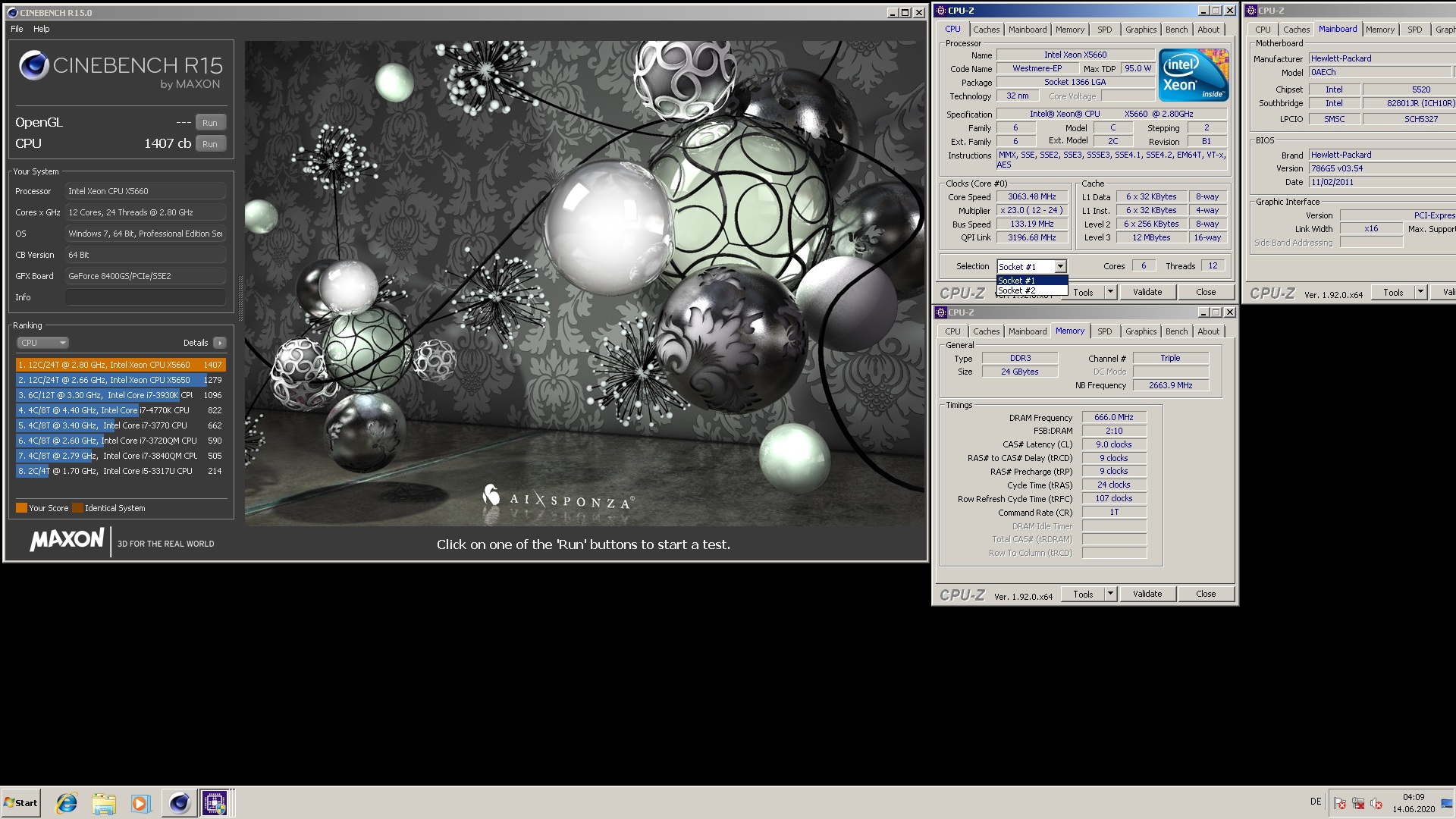This screenshot has width=1456, height=819.
Task: Click the Action Center flag tray icon
Action: [1340, 803]
